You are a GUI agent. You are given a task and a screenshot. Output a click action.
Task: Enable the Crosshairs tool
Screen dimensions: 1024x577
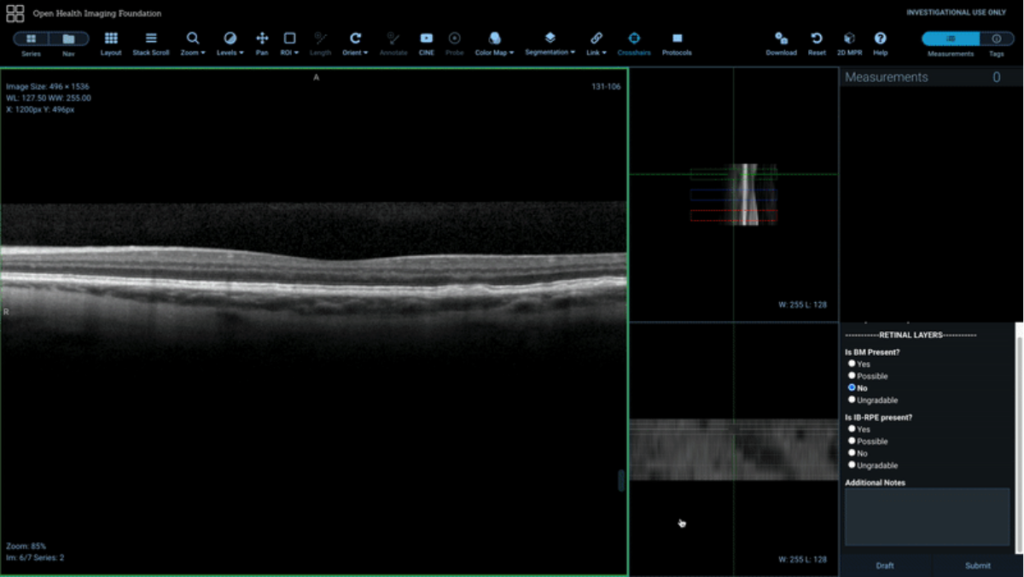tap(634, 40)
